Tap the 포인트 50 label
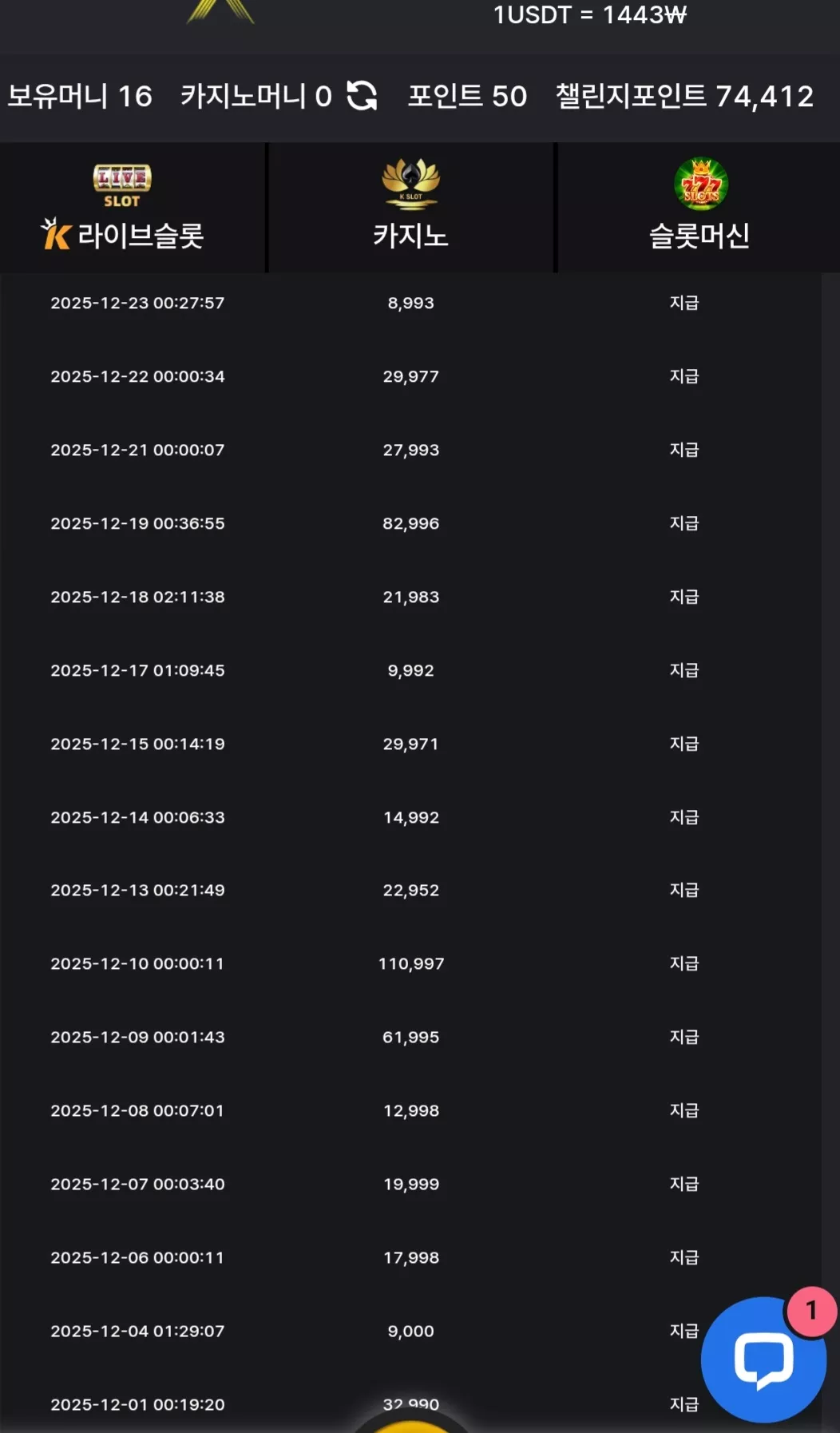840x1433 pixels. click(467, 97)
